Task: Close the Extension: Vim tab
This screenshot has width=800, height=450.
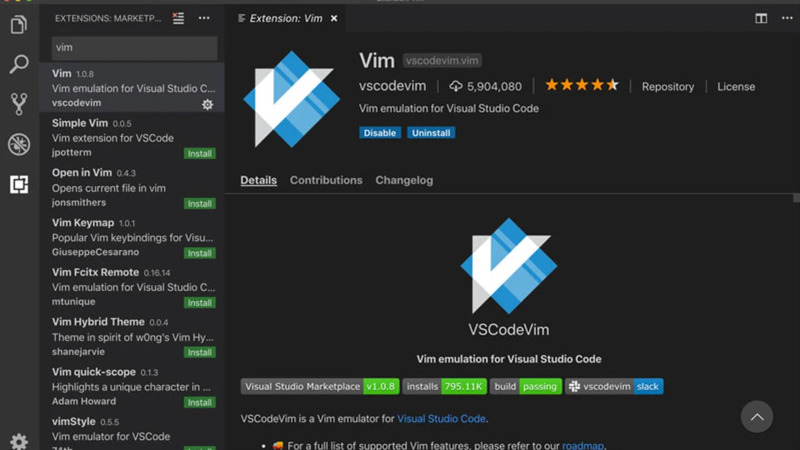Action: point(334,18)
